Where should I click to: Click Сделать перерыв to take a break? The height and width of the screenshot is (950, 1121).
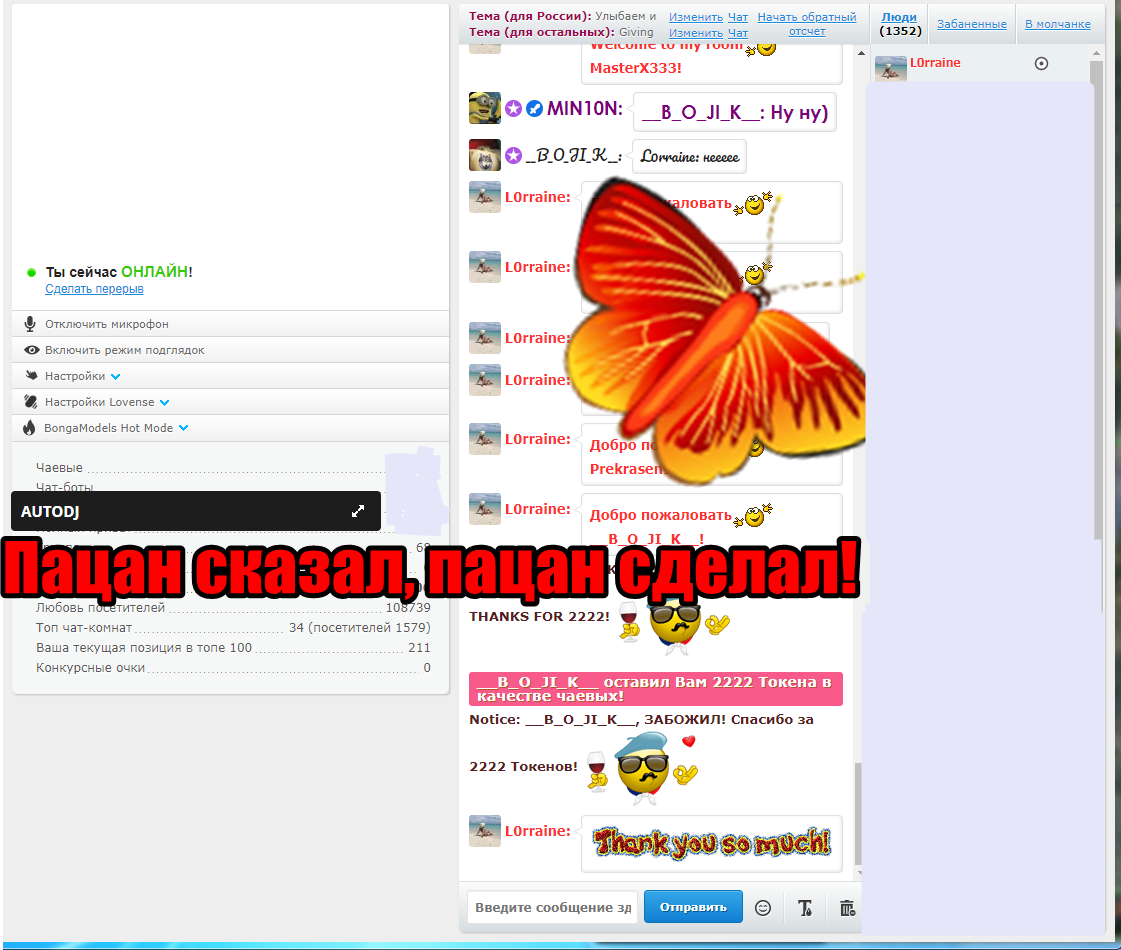pyautogui.click(x=94, y=289)
